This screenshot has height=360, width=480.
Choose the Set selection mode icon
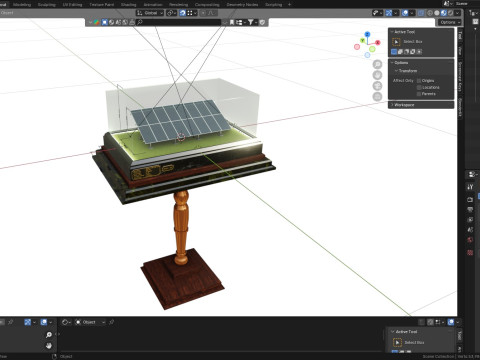(x=394, y=52)
